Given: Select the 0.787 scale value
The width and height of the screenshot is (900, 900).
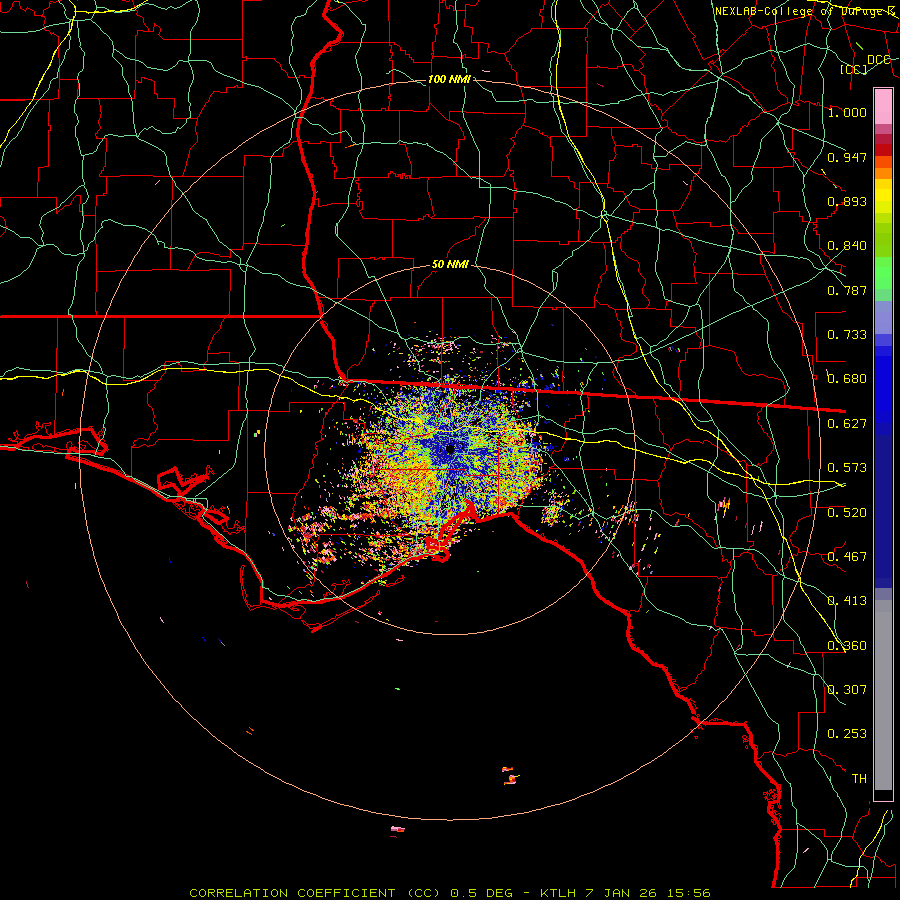Looking at the screenshot, I should click(847, 290).
